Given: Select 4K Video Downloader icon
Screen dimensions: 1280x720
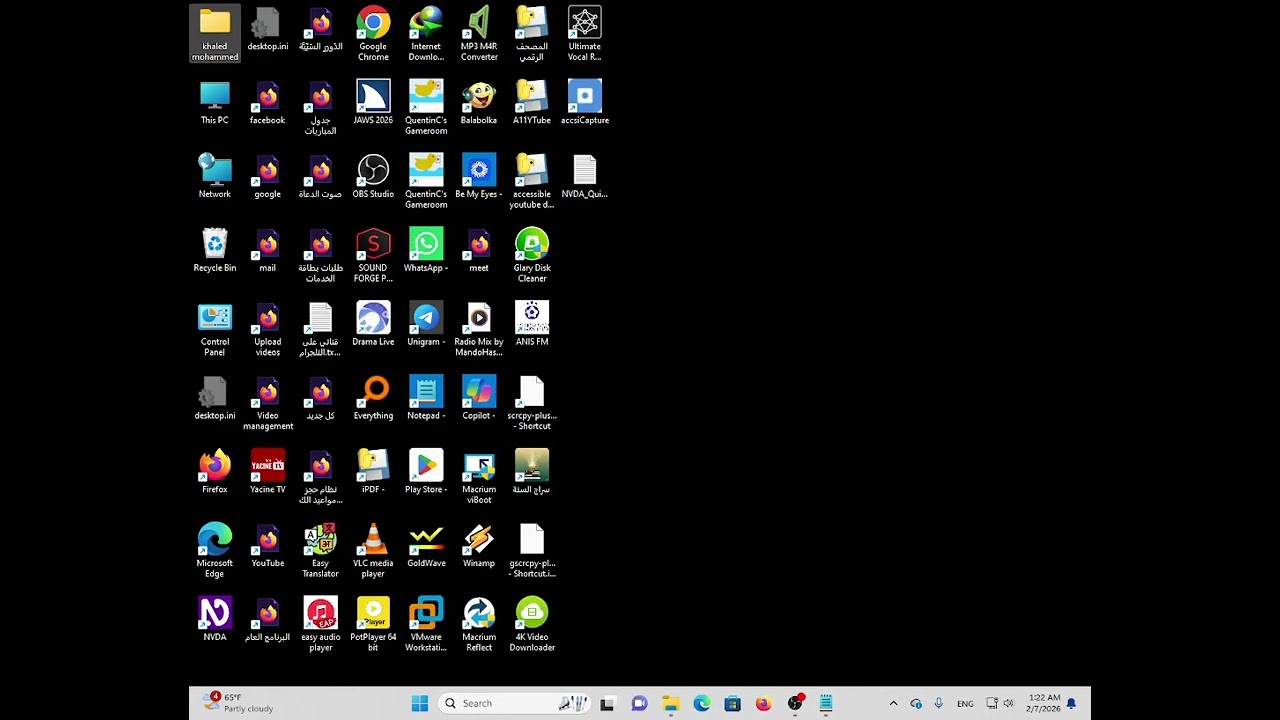Looking at the screenshot, I should 532,626.
